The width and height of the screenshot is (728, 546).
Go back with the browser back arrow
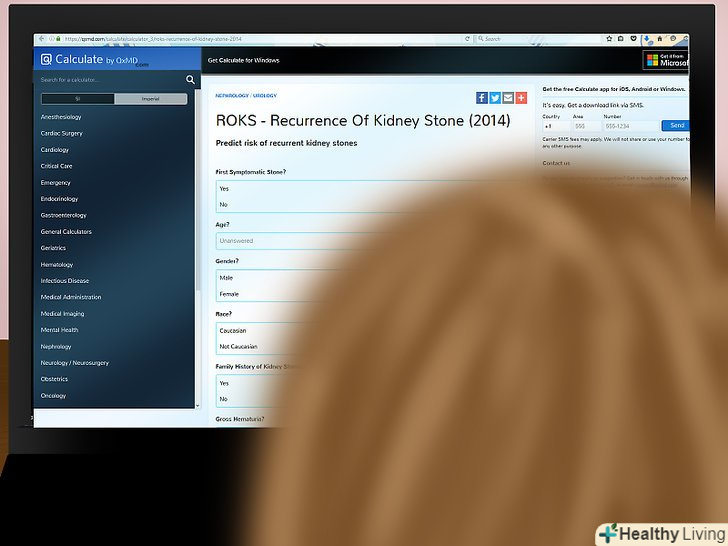click(x=42, y=39)
